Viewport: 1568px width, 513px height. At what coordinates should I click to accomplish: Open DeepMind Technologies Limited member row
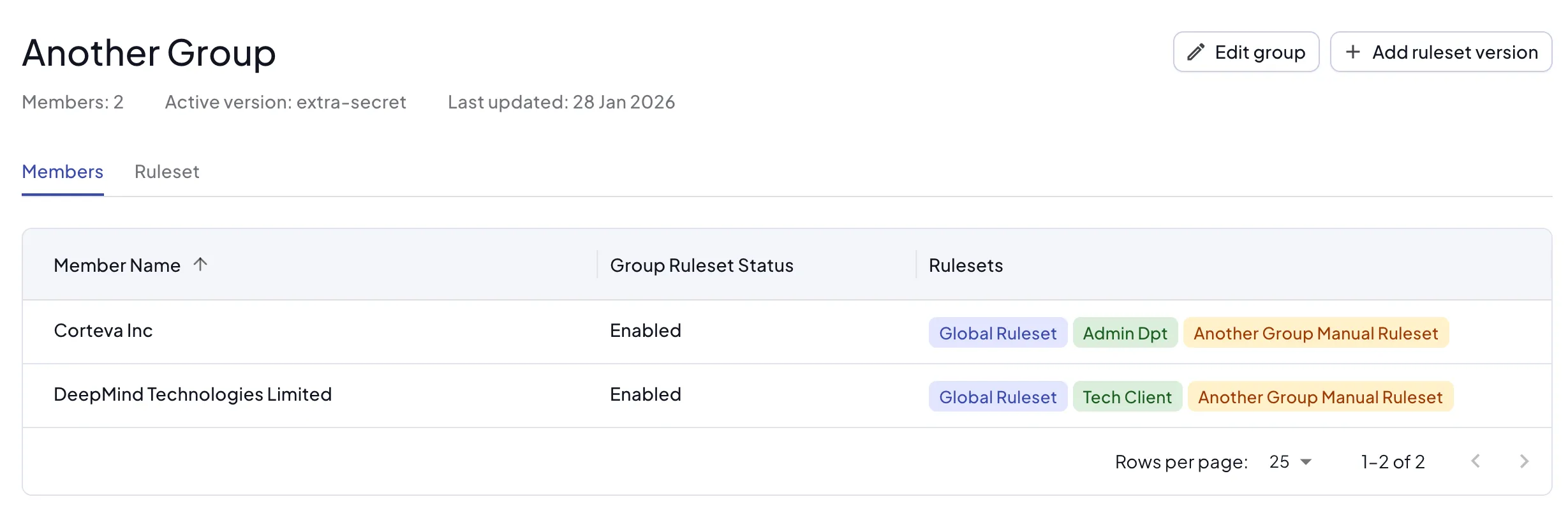(x=193, y=394)
